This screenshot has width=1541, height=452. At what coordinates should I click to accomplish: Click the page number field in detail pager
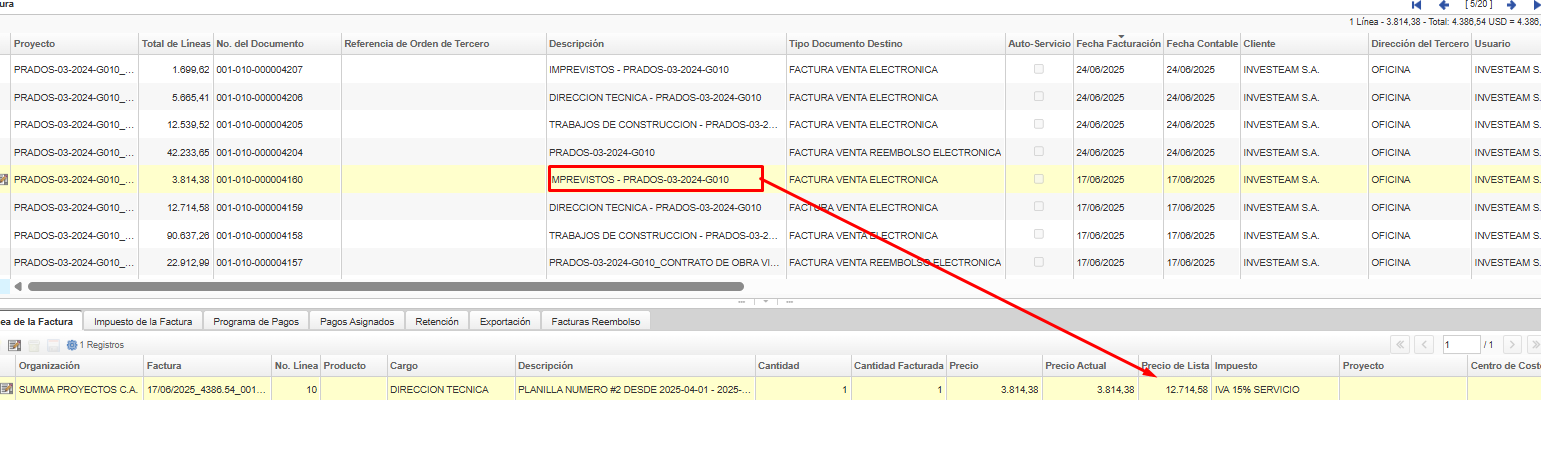tap(1460, 345)
